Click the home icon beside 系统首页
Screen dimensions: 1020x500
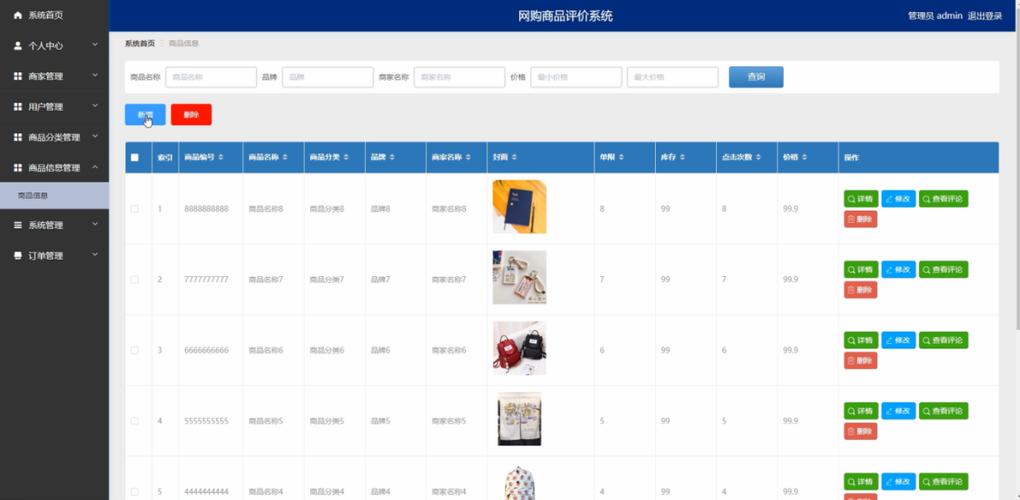(18, 15)
